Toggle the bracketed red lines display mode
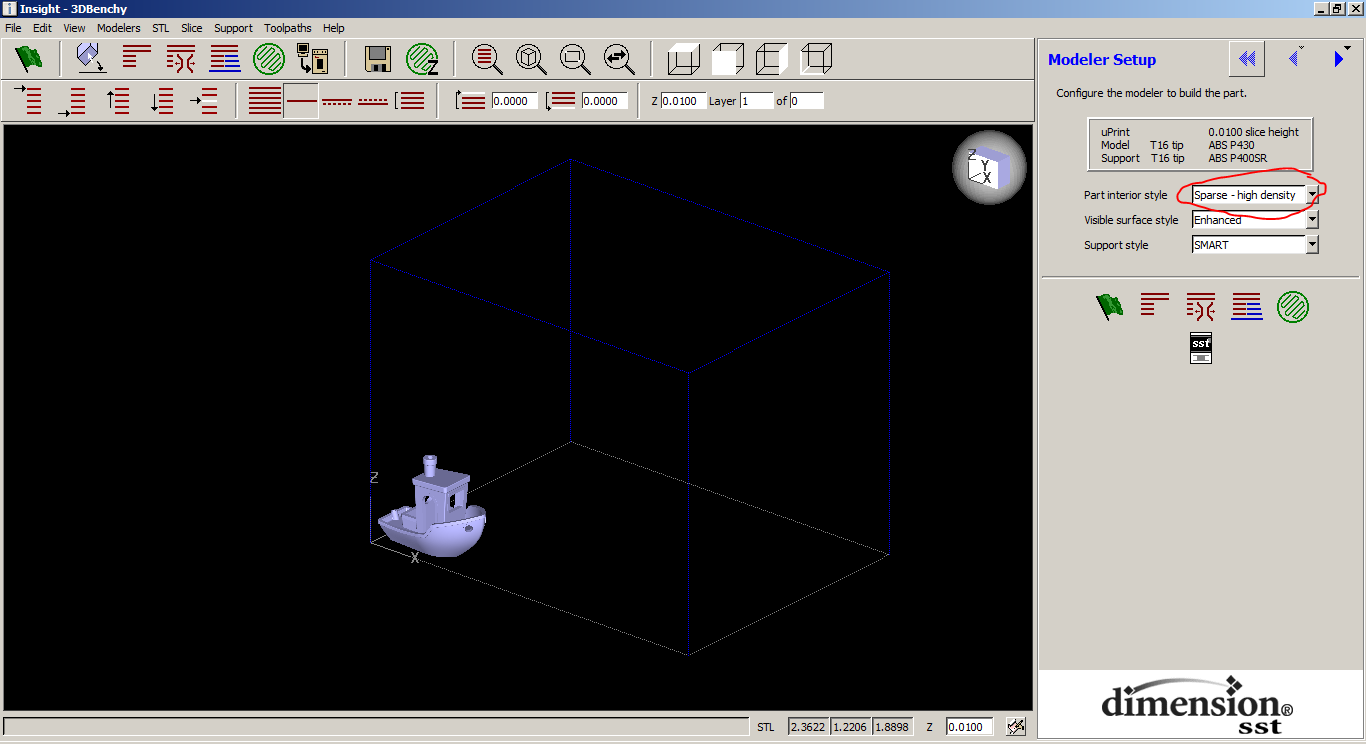This screenshot has height=744, width=1366. click(x=410, y=100)
